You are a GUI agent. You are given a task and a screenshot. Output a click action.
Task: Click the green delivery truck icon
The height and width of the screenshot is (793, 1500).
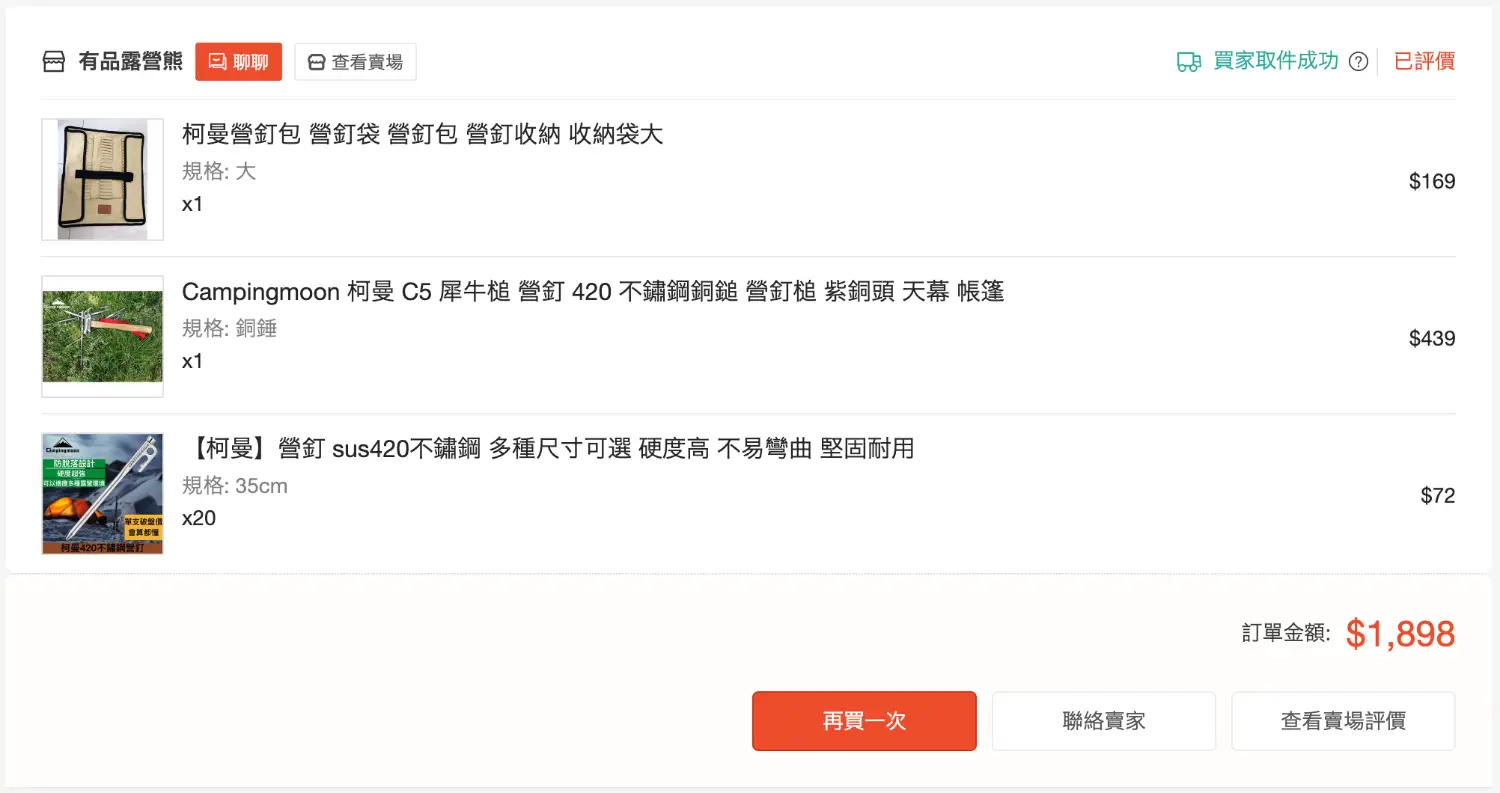(x=1188, y=62)
